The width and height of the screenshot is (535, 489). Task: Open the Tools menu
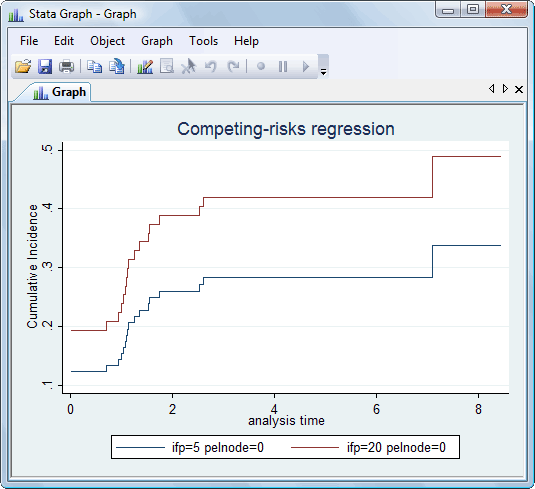[203, 41]
